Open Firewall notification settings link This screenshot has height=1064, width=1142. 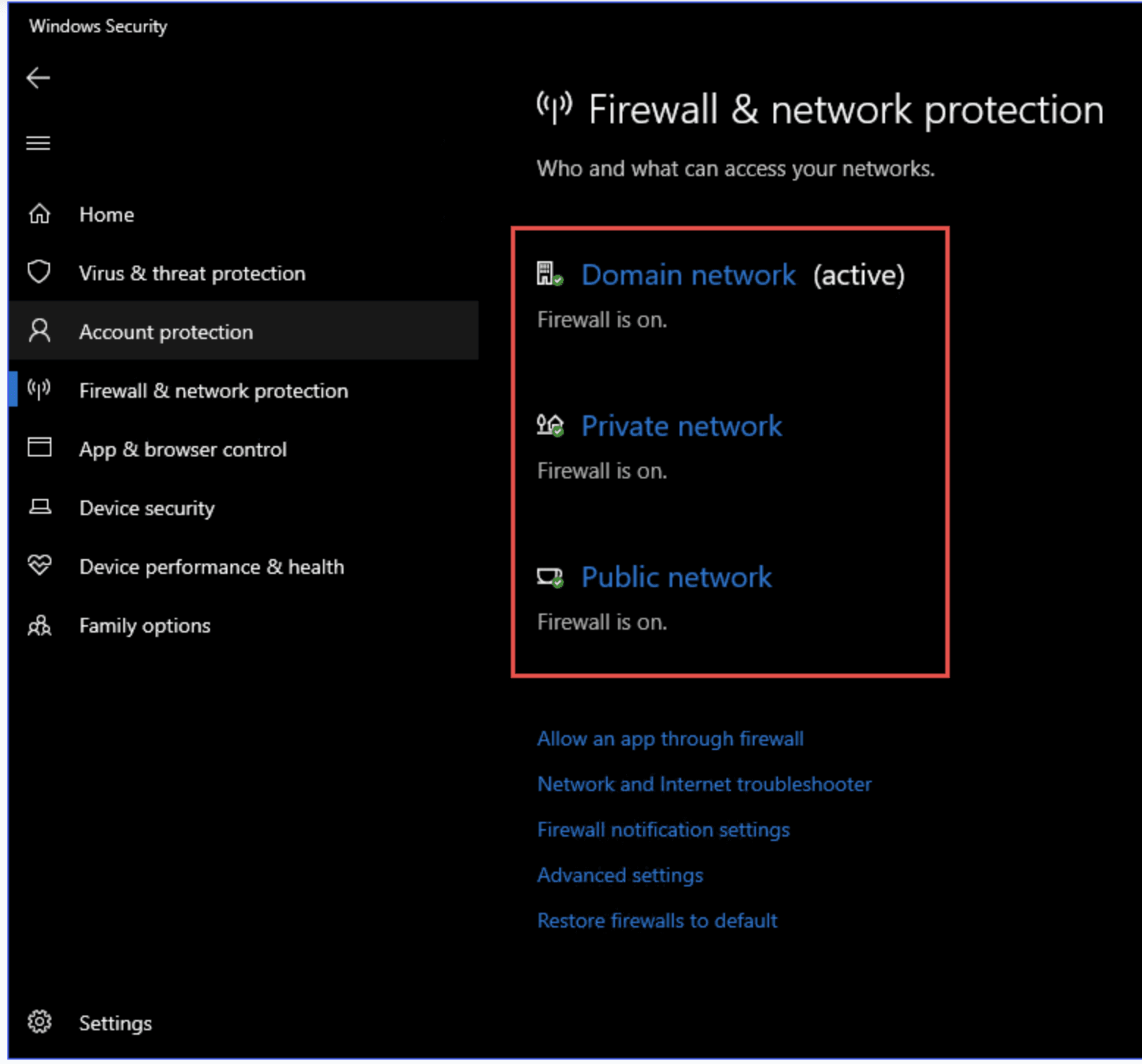[x=663, y=830]
